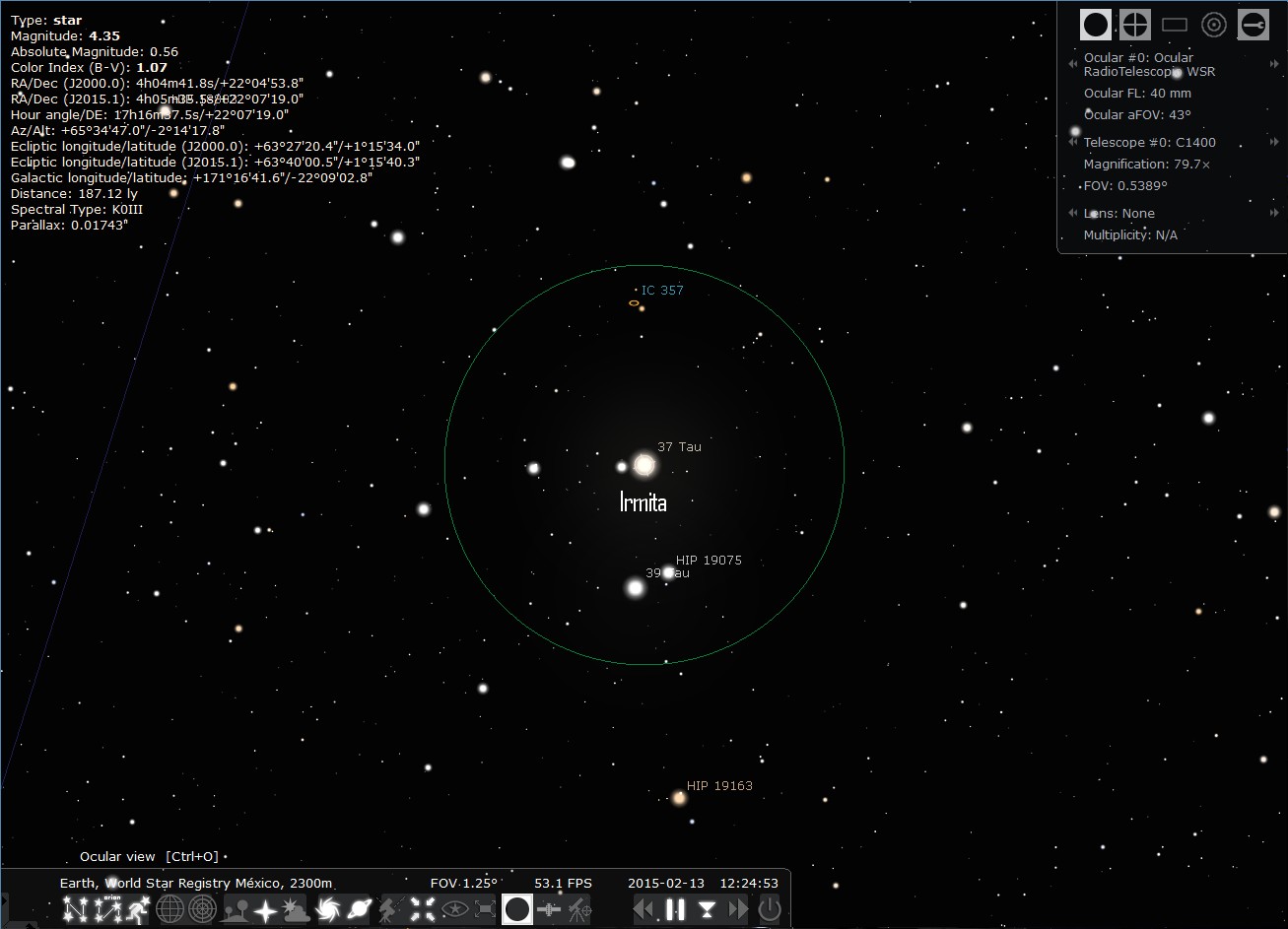Toggle constellation art figure icon

point(138,909)
